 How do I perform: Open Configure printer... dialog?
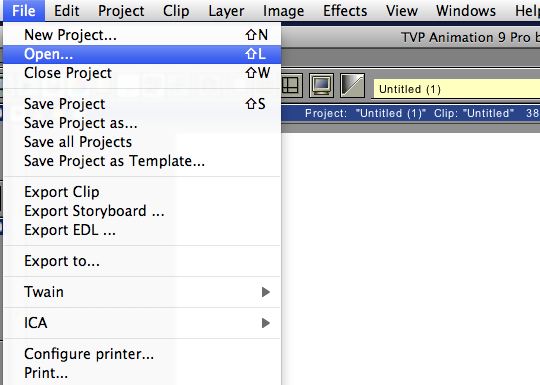142,354
